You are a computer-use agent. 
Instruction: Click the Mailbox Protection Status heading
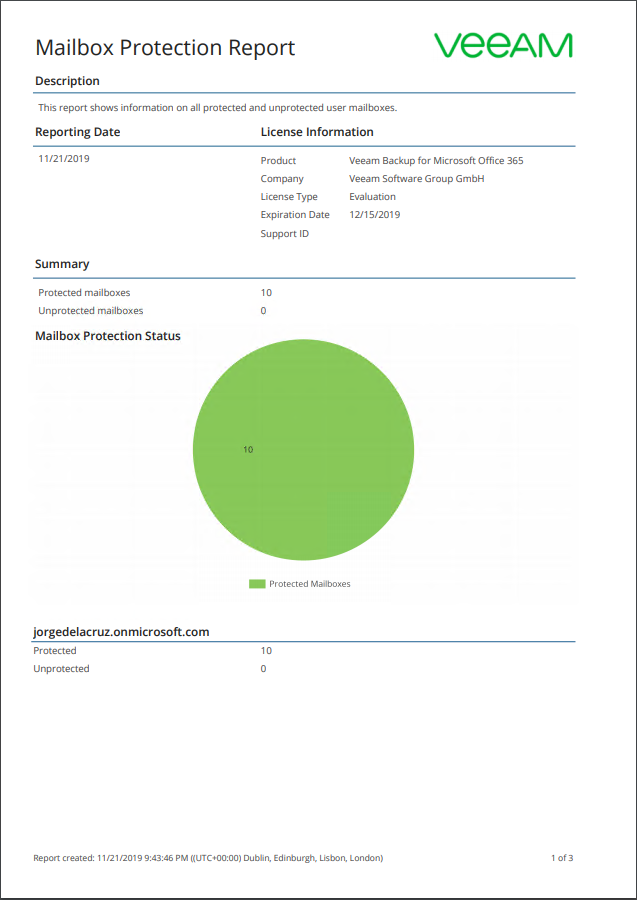108,336
